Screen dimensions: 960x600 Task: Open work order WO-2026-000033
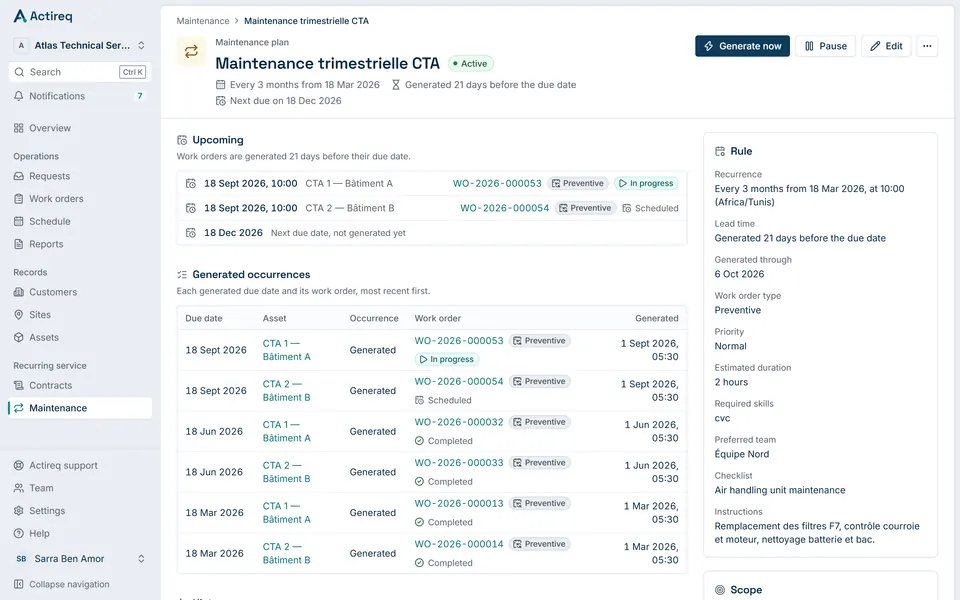(459, 463)
